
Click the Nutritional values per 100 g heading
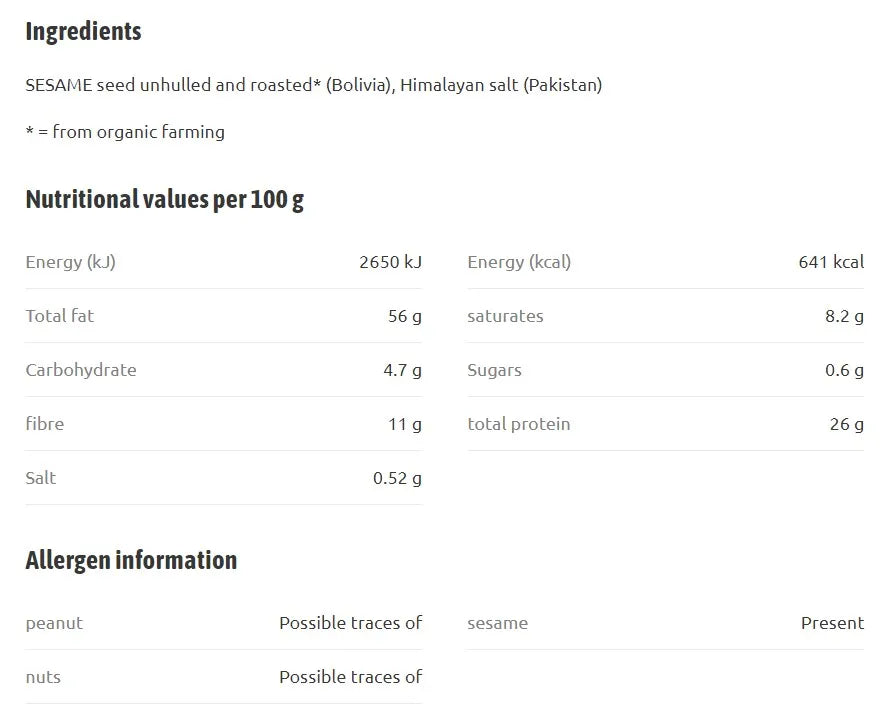click(165, 200)
